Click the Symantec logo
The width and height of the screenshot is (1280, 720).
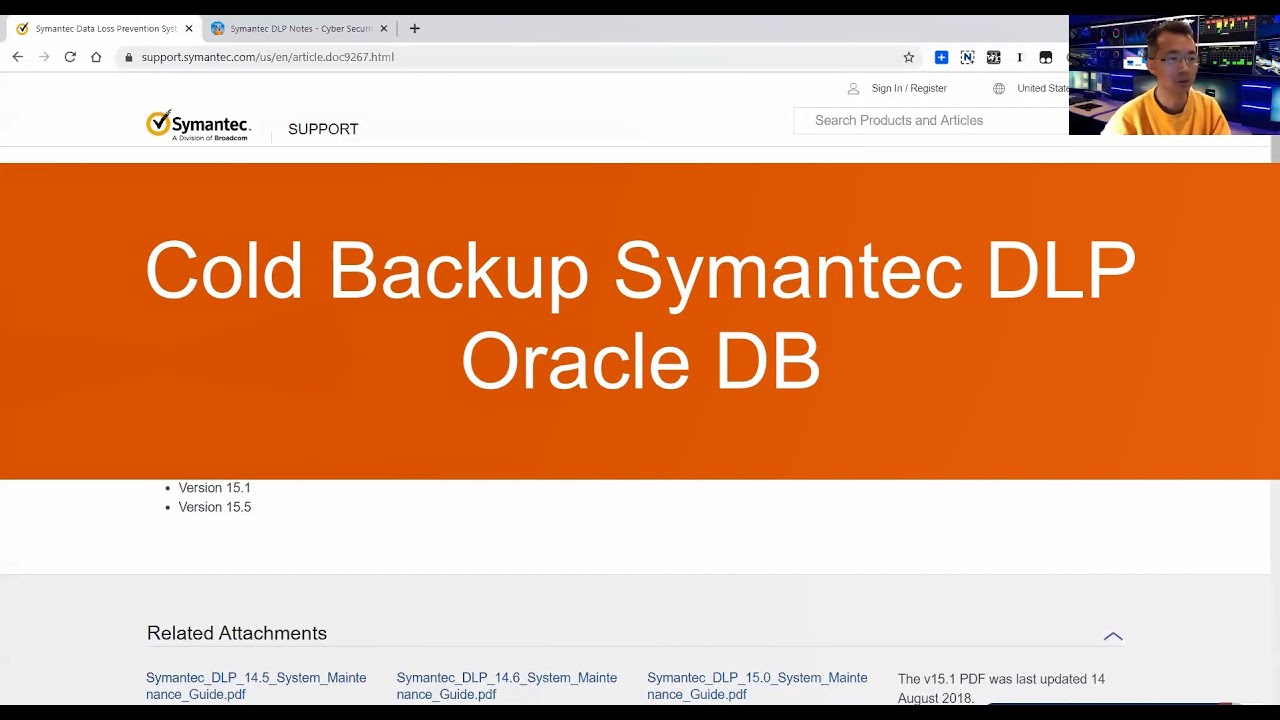click(x=198, y=125)
